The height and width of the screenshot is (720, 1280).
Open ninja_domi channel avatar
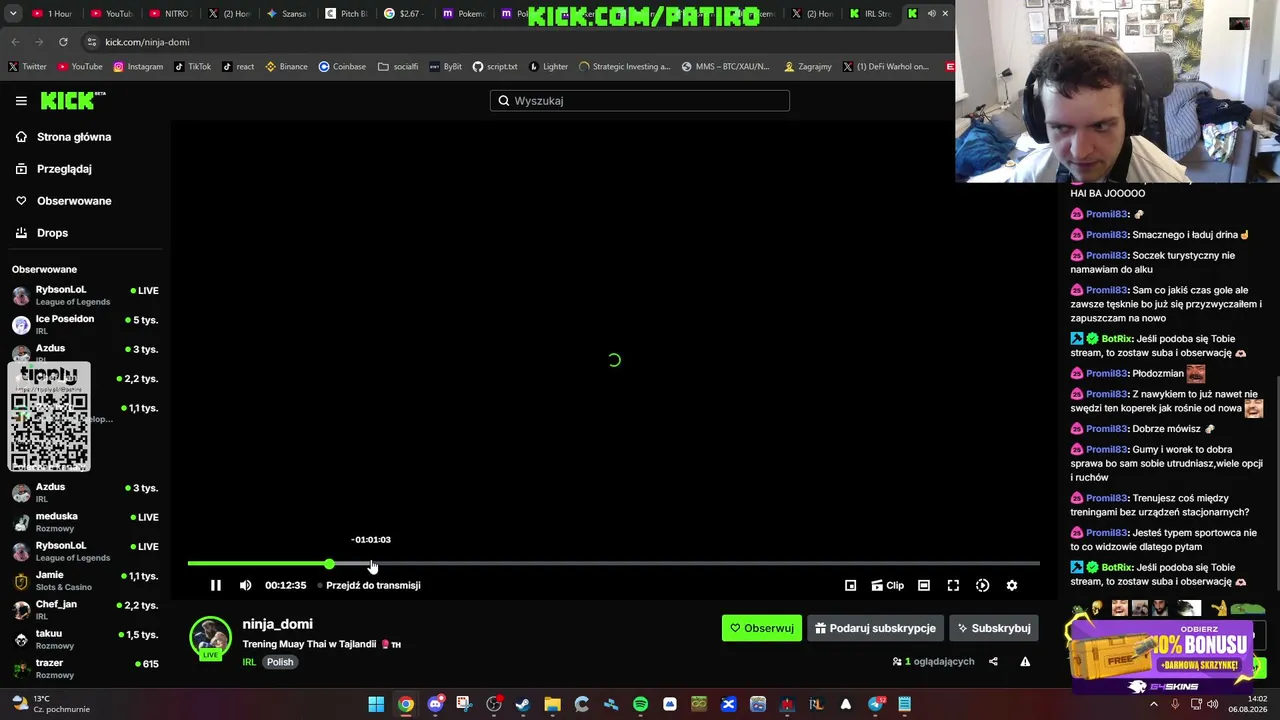click(x=210, y=638)
